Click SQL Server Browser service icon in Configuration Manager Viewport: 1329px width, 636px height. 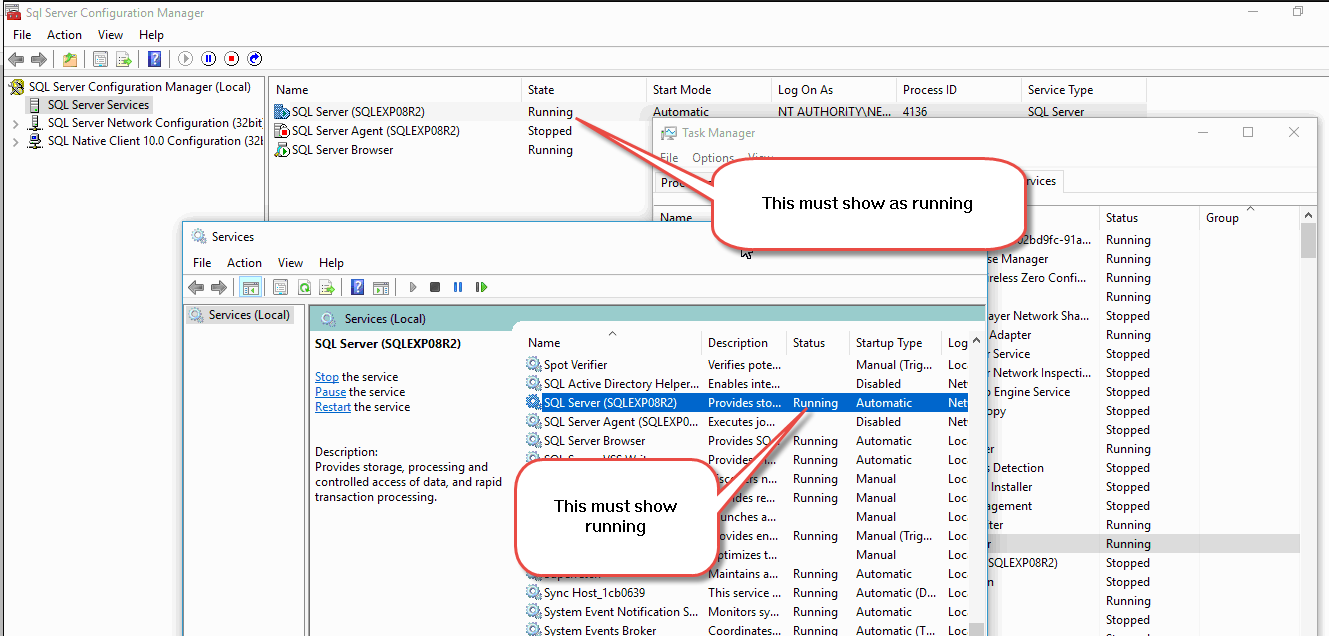pos(283,150)
